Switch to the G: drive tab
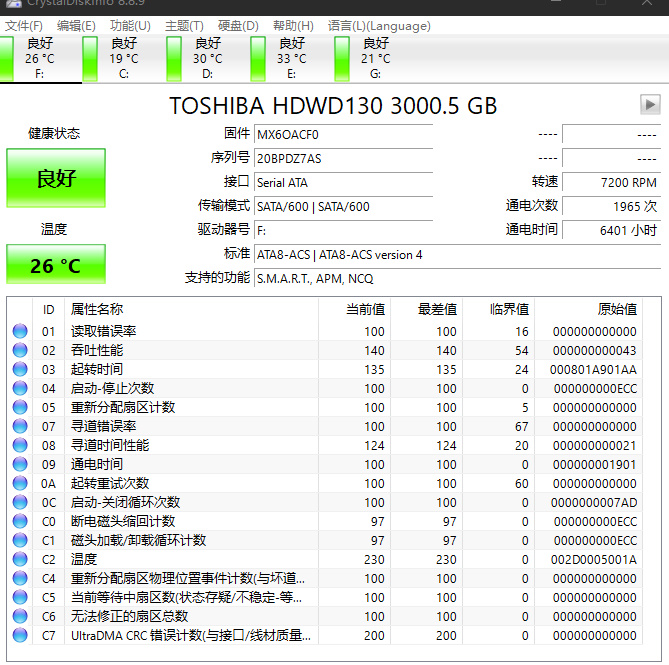 [x=376, y=59]
